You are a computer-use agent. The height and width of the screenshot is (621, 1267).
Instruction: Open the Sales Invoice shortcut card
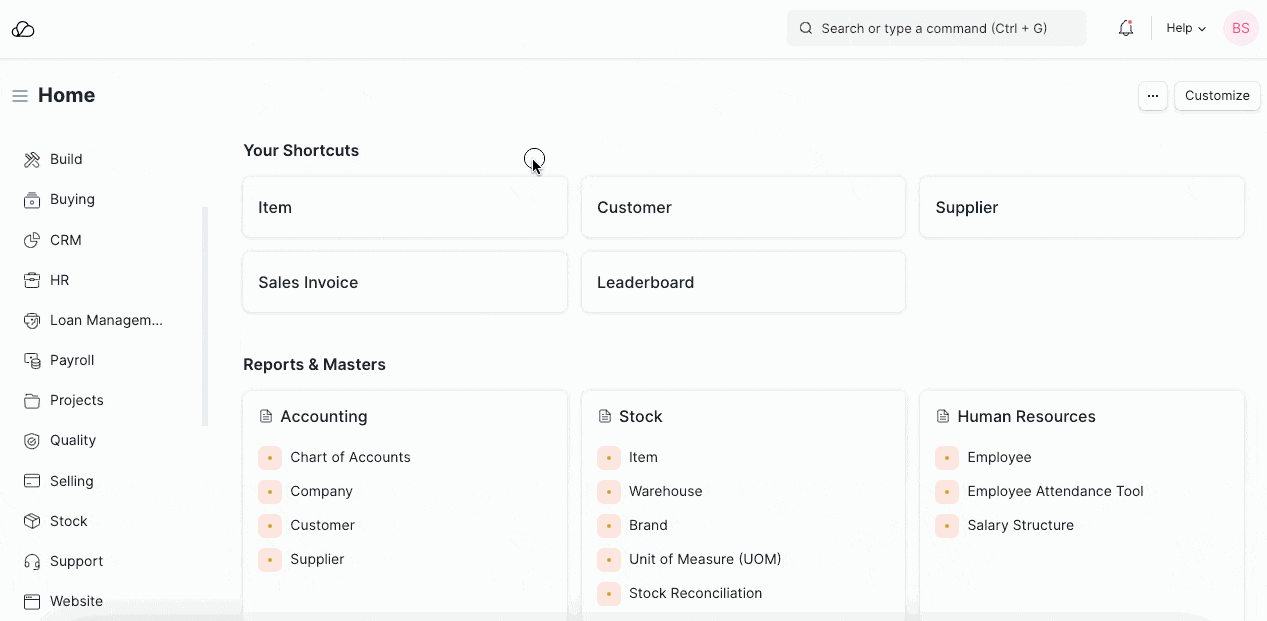tap(404, 282)
